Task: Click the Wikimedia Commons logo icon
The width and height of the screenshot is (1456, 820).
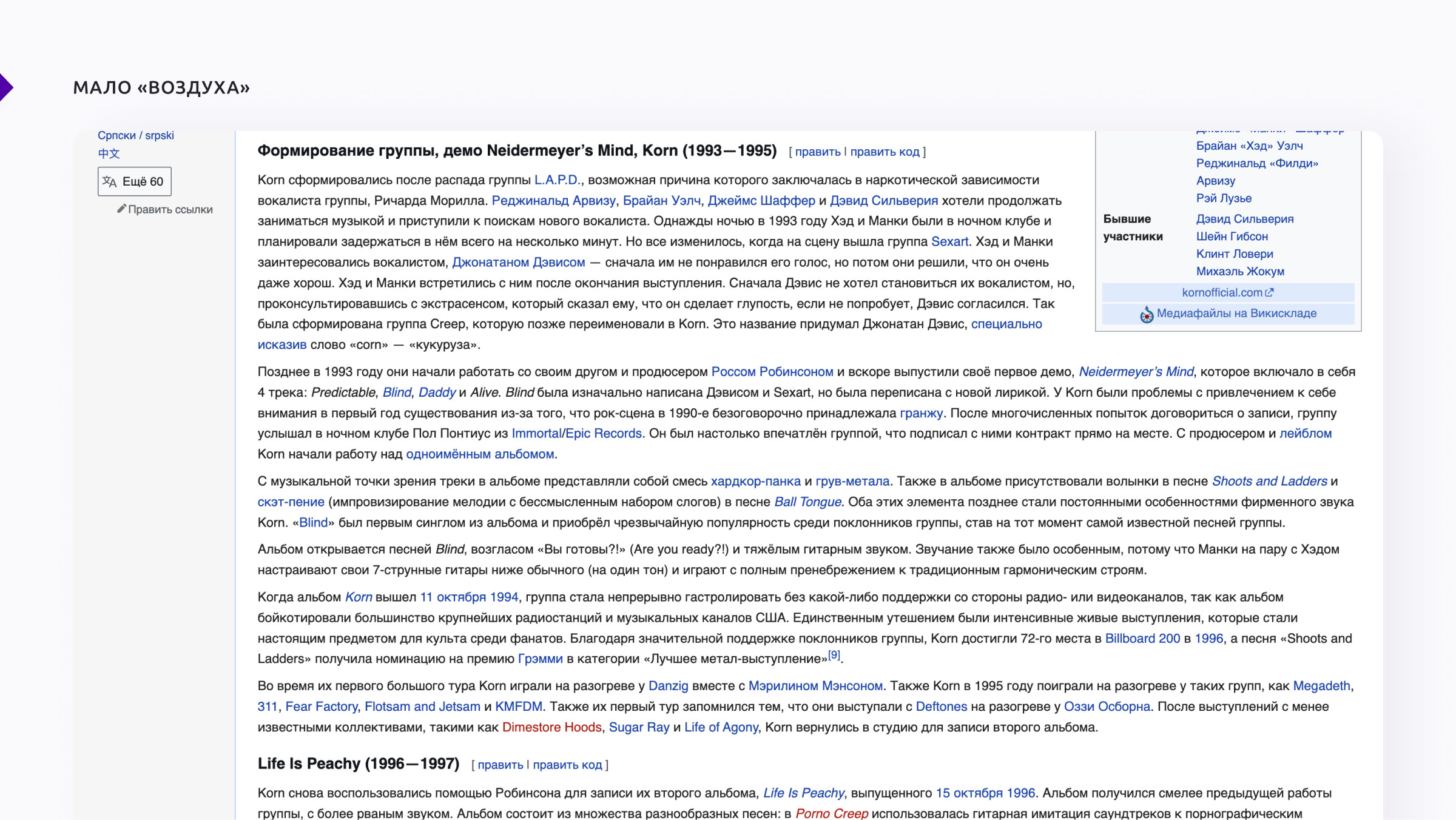Action: (1147, 314)
